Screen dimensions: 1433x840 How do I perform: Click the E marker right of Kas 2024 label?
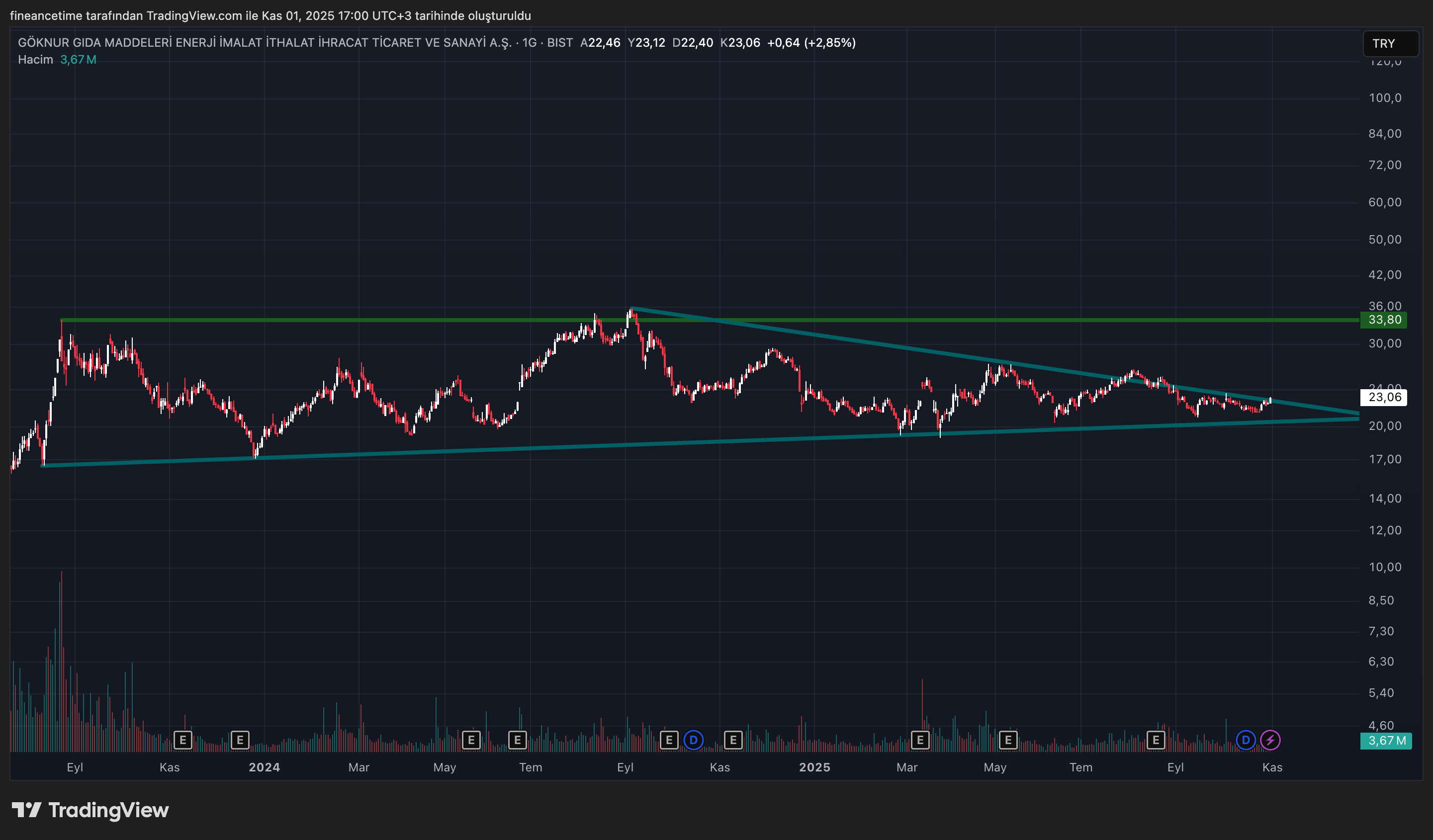point(733,740)
